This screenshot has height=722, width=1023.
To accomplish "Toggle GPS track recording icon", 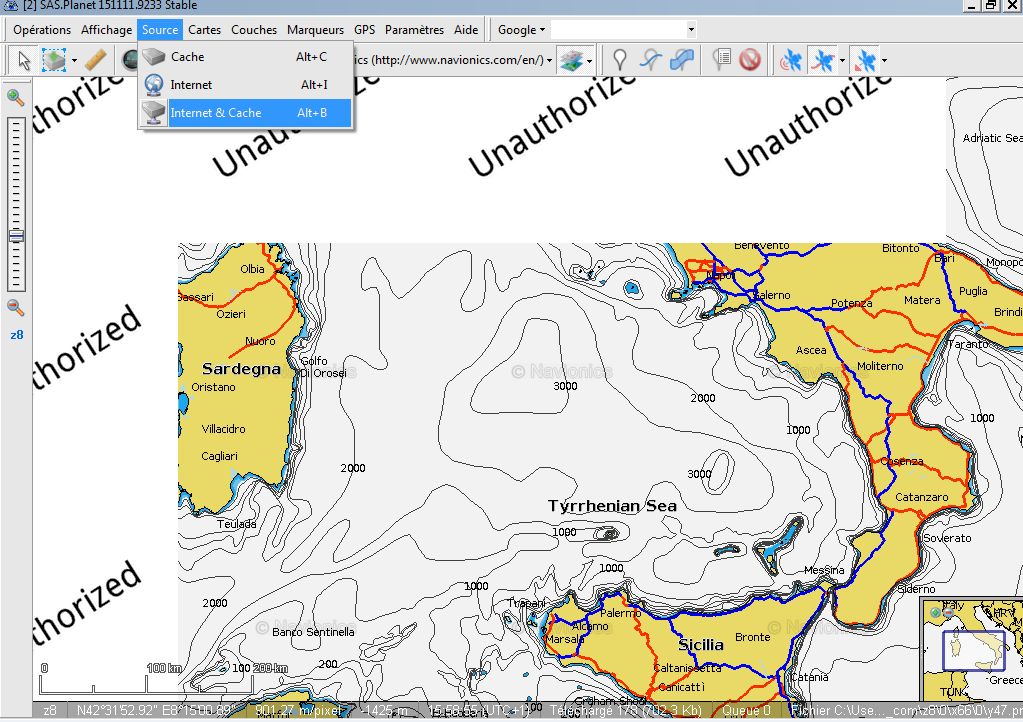I will pyautogui.click(x=822, y=61).
